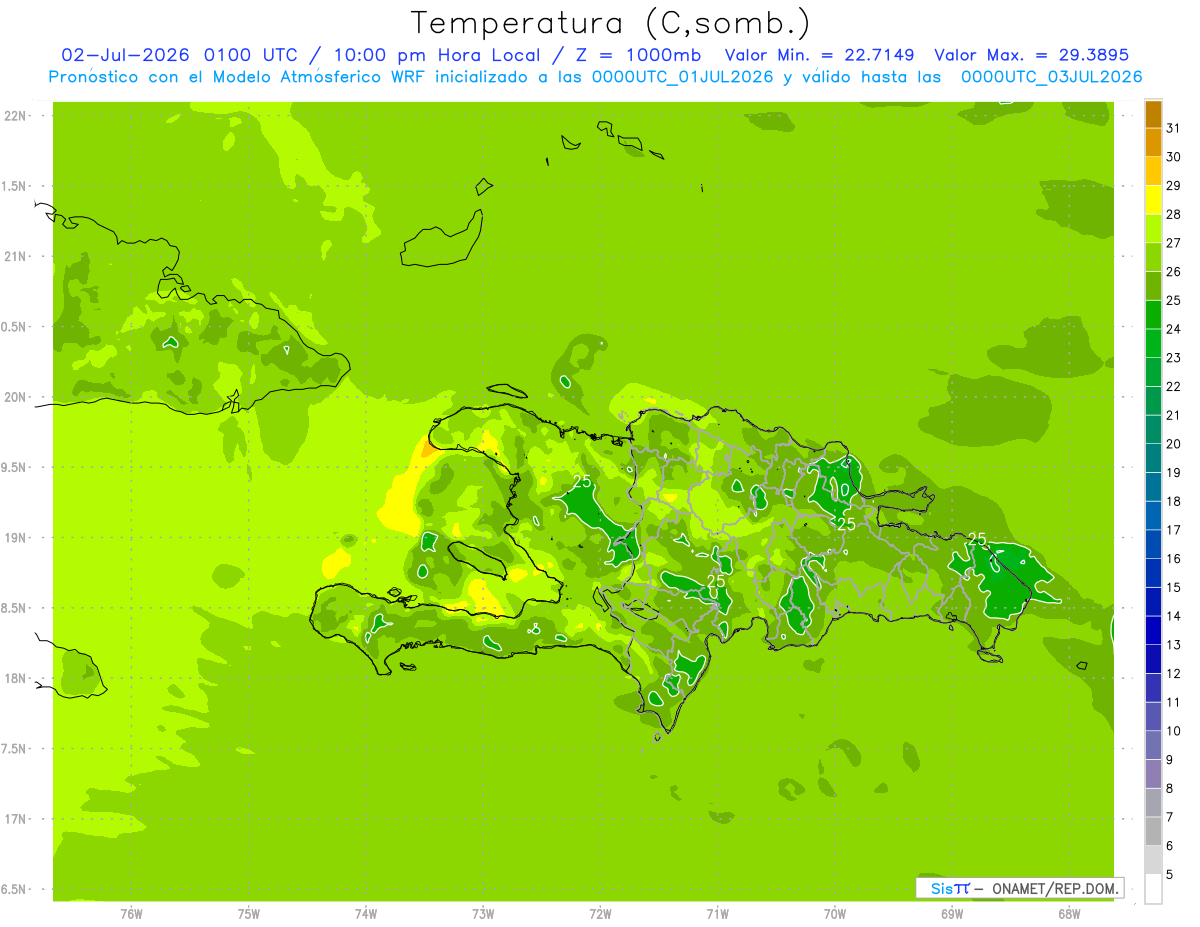The height and width of the screenshot is (927, 1200).
Task: Click the color bar label 31
Action: [1173, 128]
